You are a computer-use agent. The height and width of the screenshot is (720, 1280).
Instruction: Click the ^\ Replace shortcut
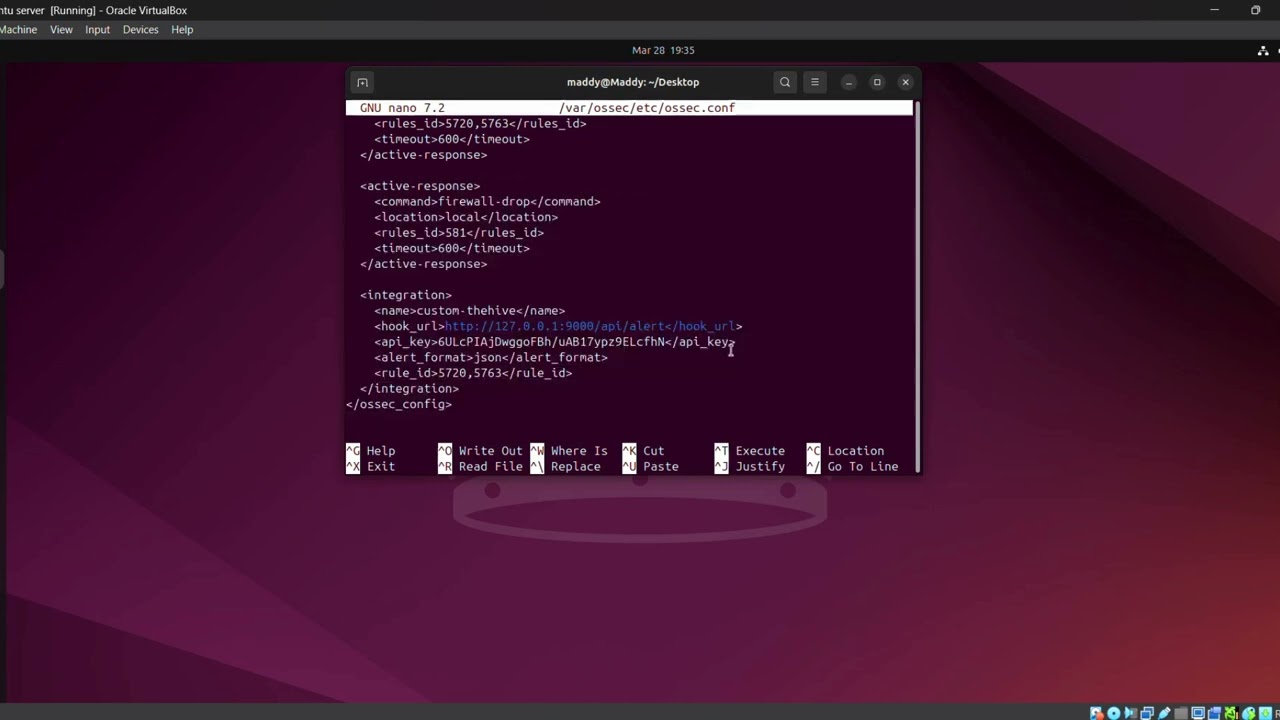[566, 467]
